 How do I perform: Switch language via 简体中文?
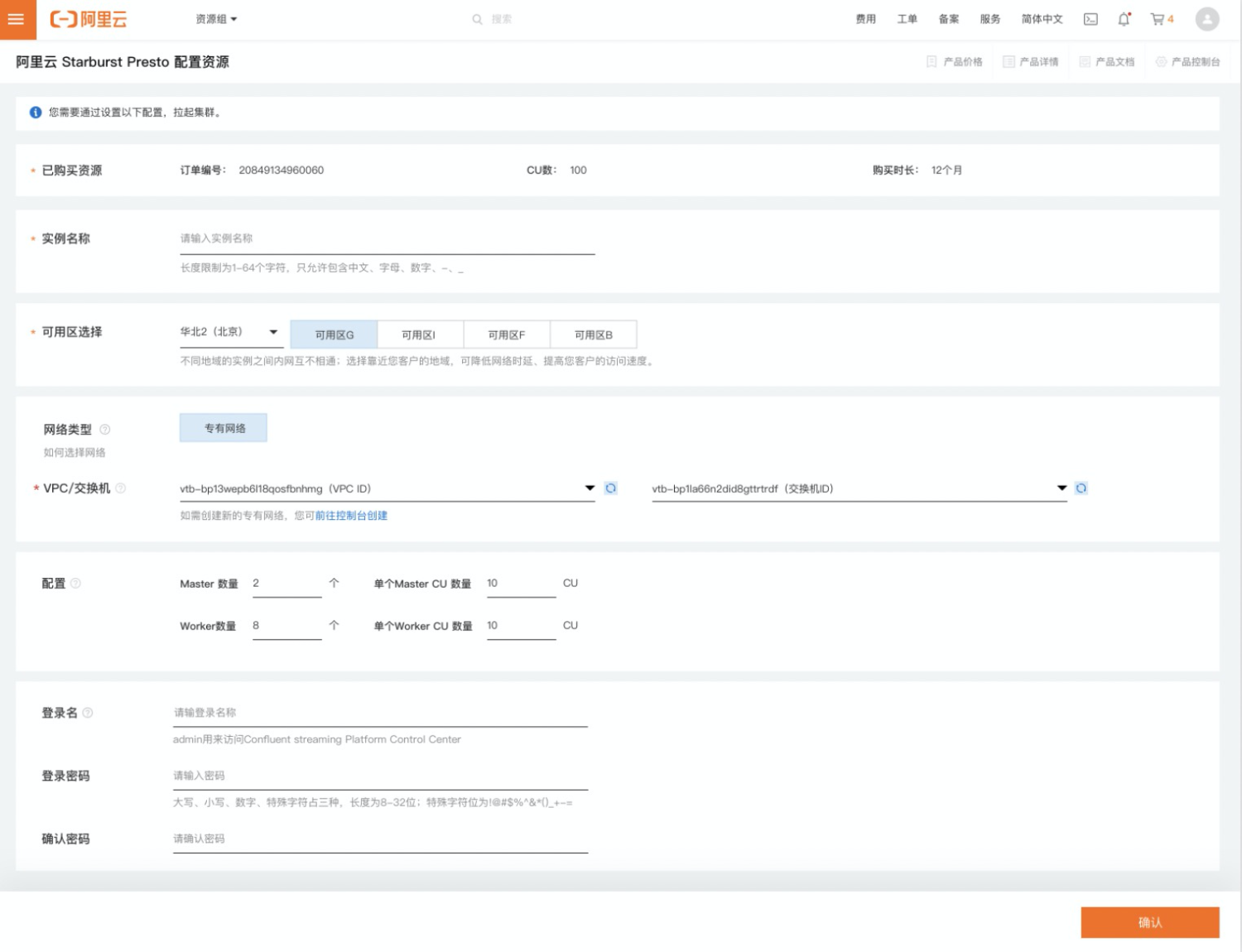point(1042,19)
